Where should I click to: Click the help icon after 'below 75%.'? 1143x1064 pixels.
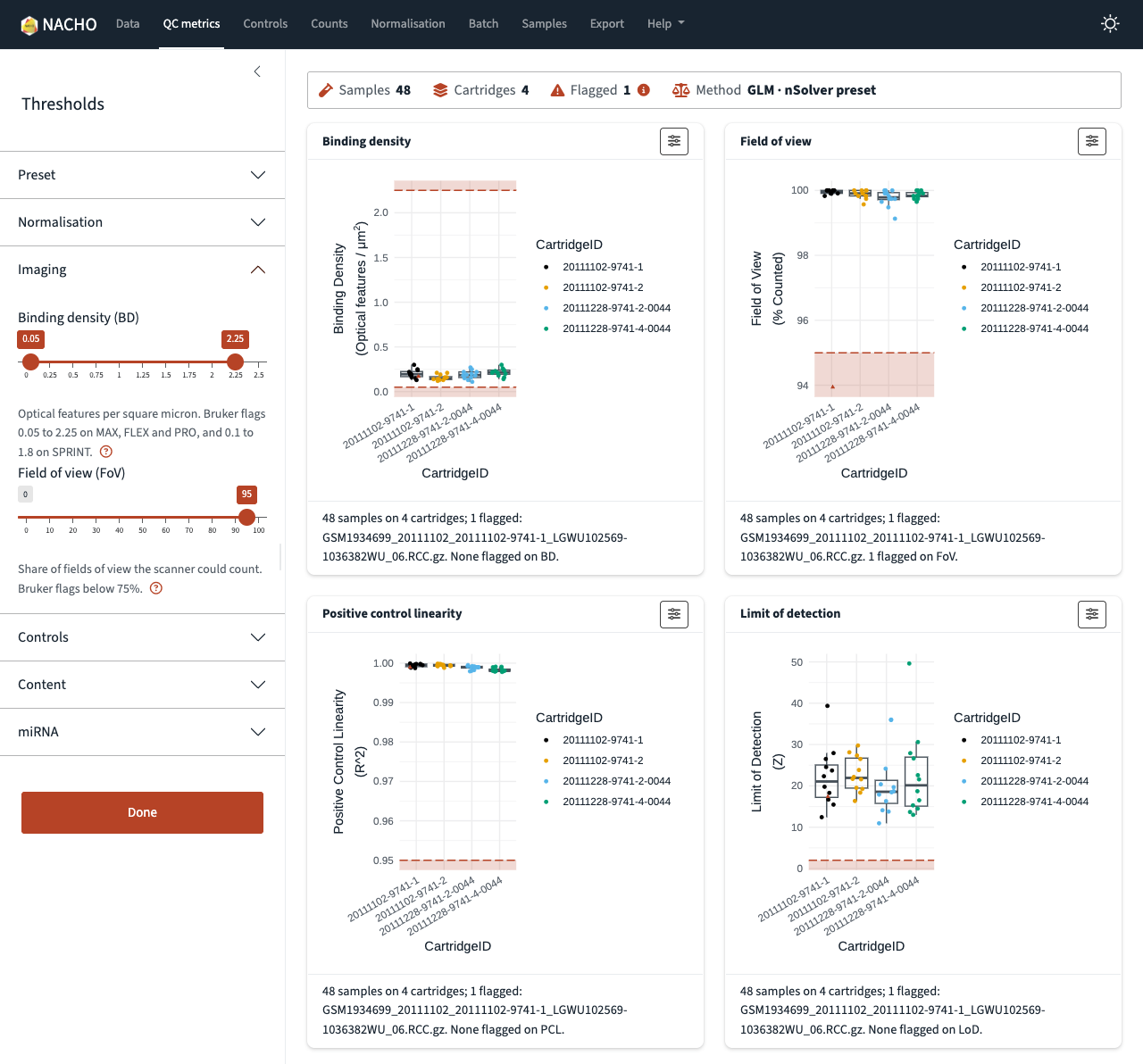point(156,588)
